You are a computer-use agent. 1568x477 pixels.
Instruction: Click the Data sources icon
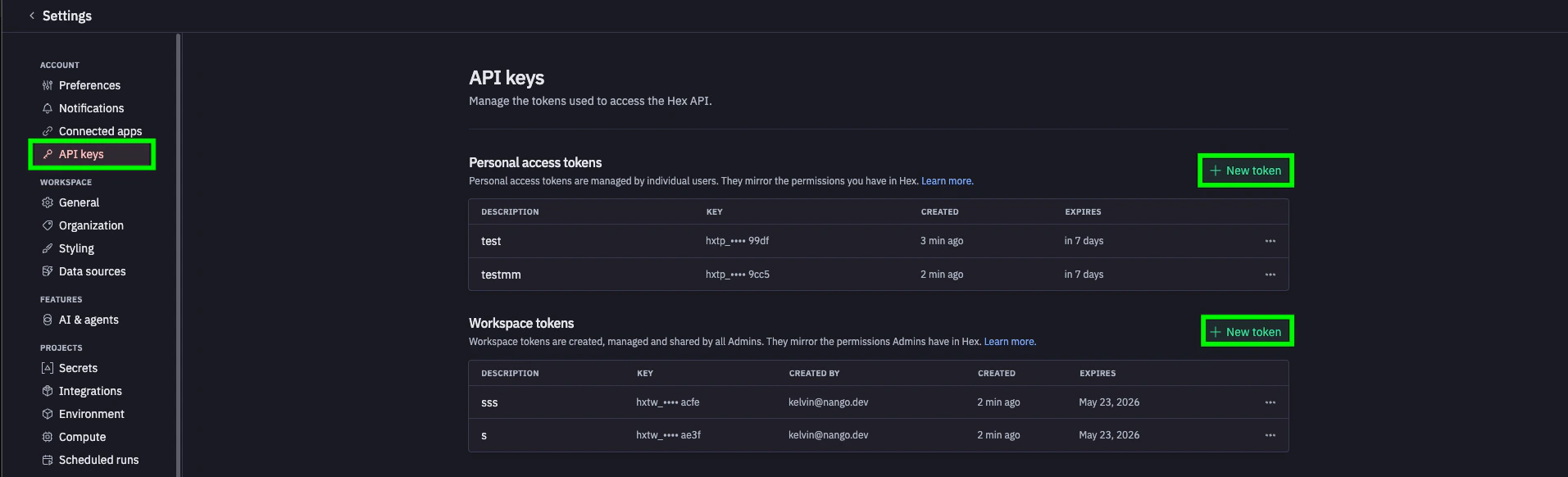click(x=48, y=271)
